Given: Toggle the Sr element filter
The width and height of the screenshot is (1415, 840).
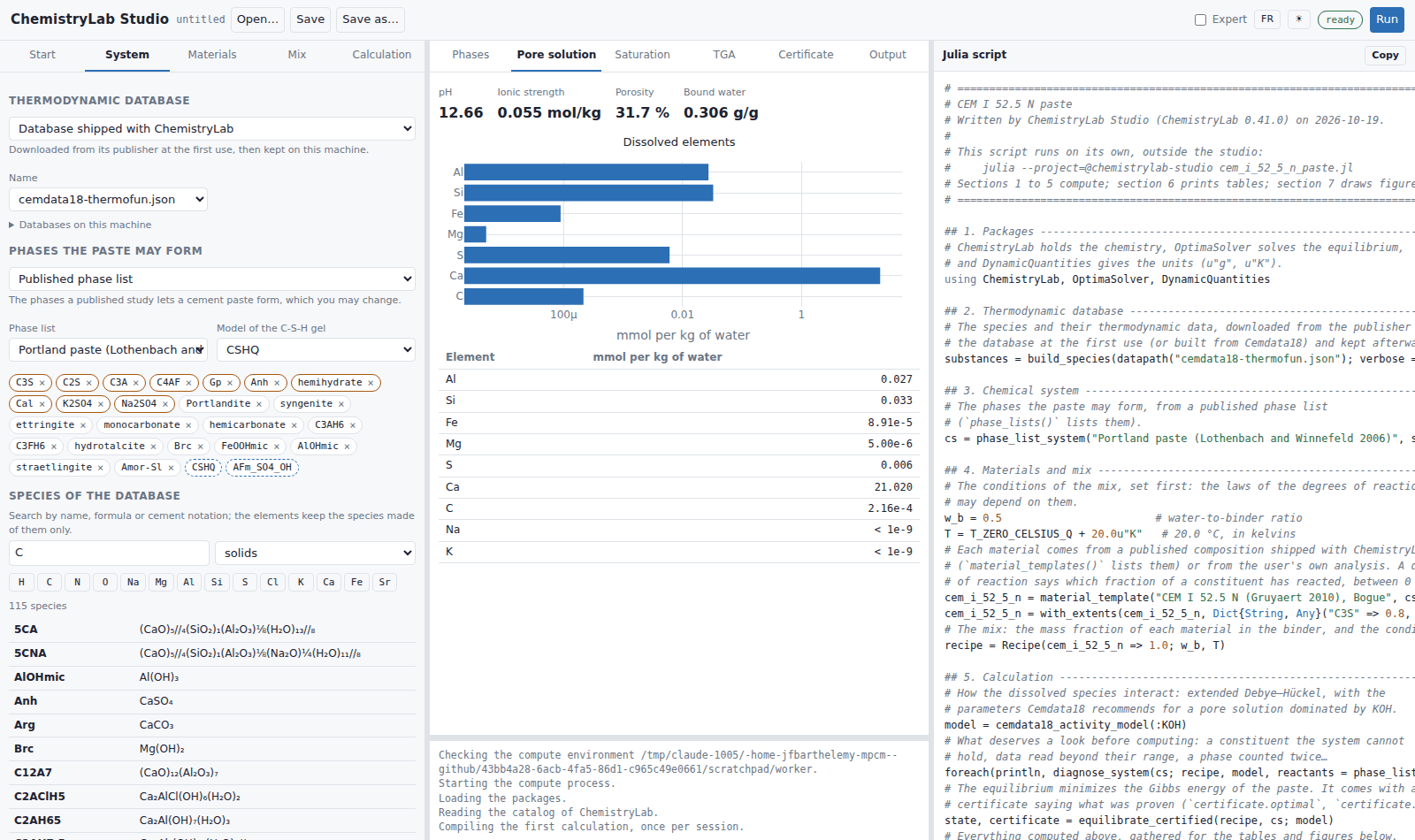Looking at the screenshot, I should [x=385, y=582].
